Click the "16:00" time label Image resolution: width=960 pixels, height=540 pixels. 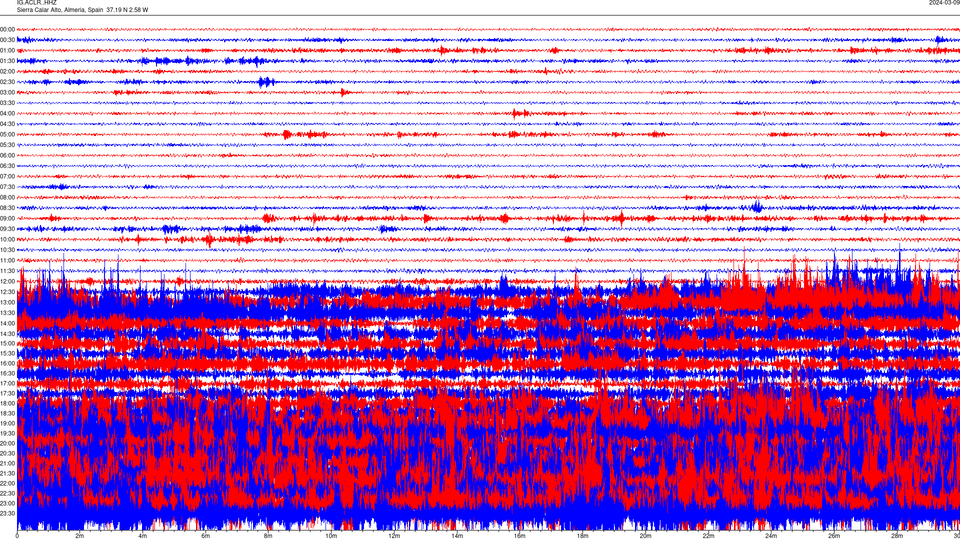pyautogui.click(x=7, y=363)
